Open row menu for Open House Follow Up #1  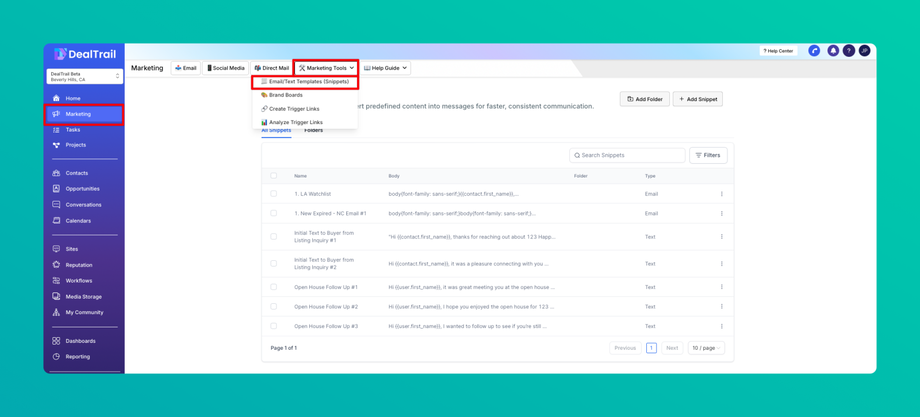[721, 287]
